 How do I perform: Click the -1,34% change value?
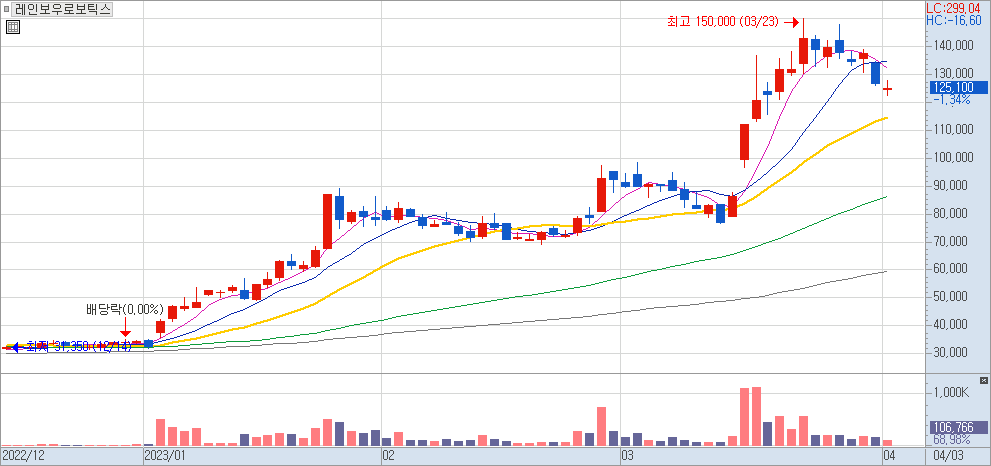click(x=951, y=100)
